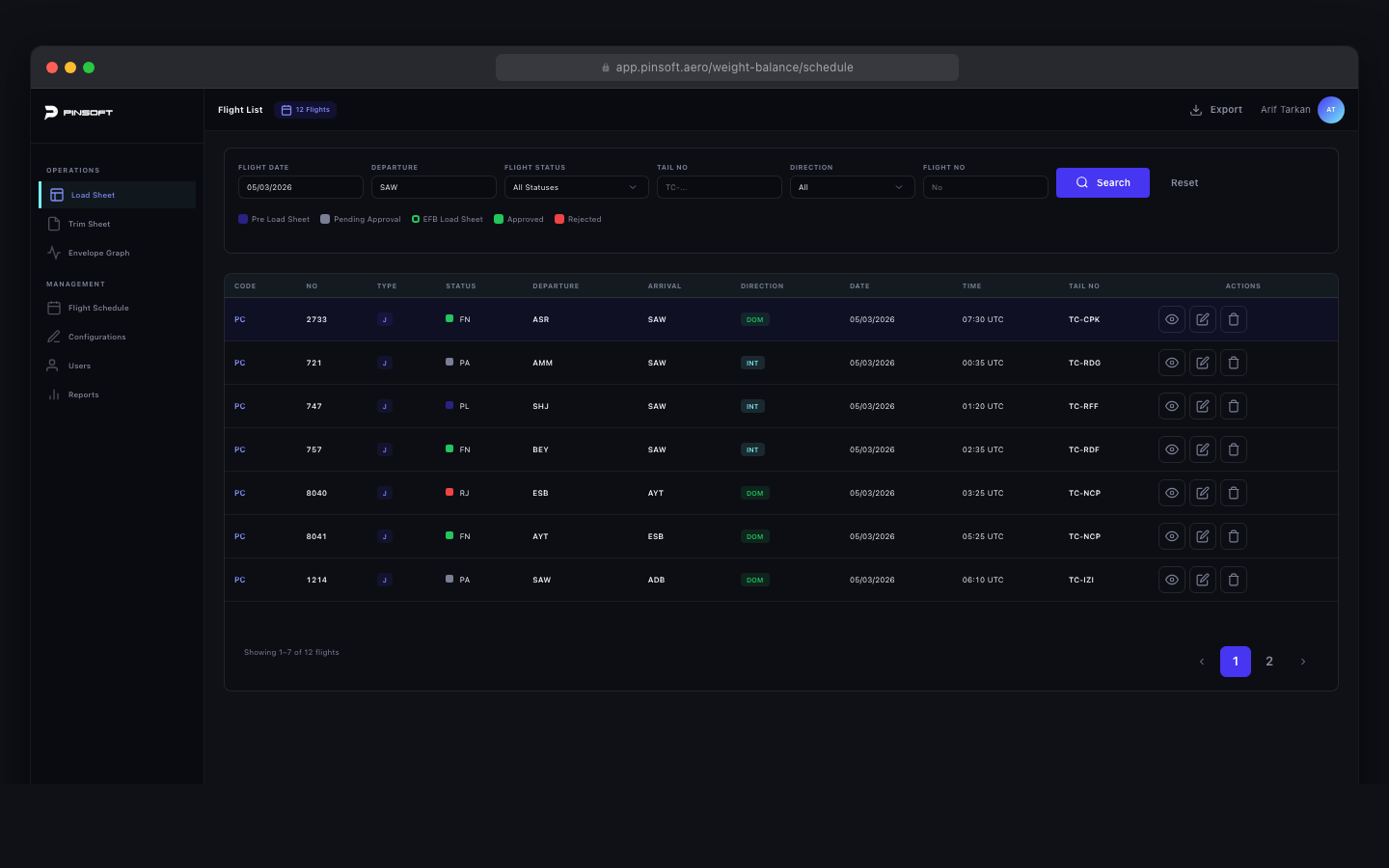Go to the Configurations panel

click(98, 336)
